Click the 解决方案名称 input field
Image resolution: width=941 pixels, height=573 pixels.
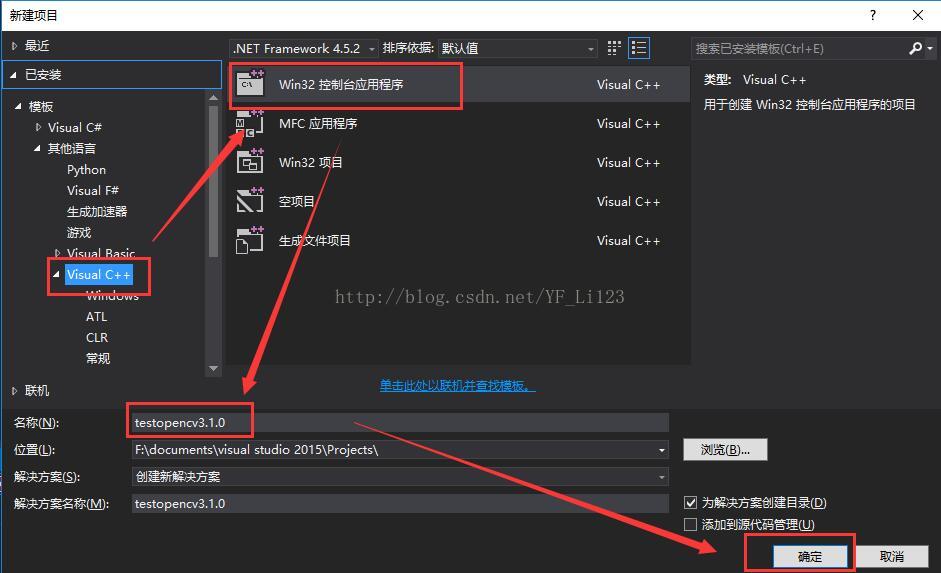(400, 503)
